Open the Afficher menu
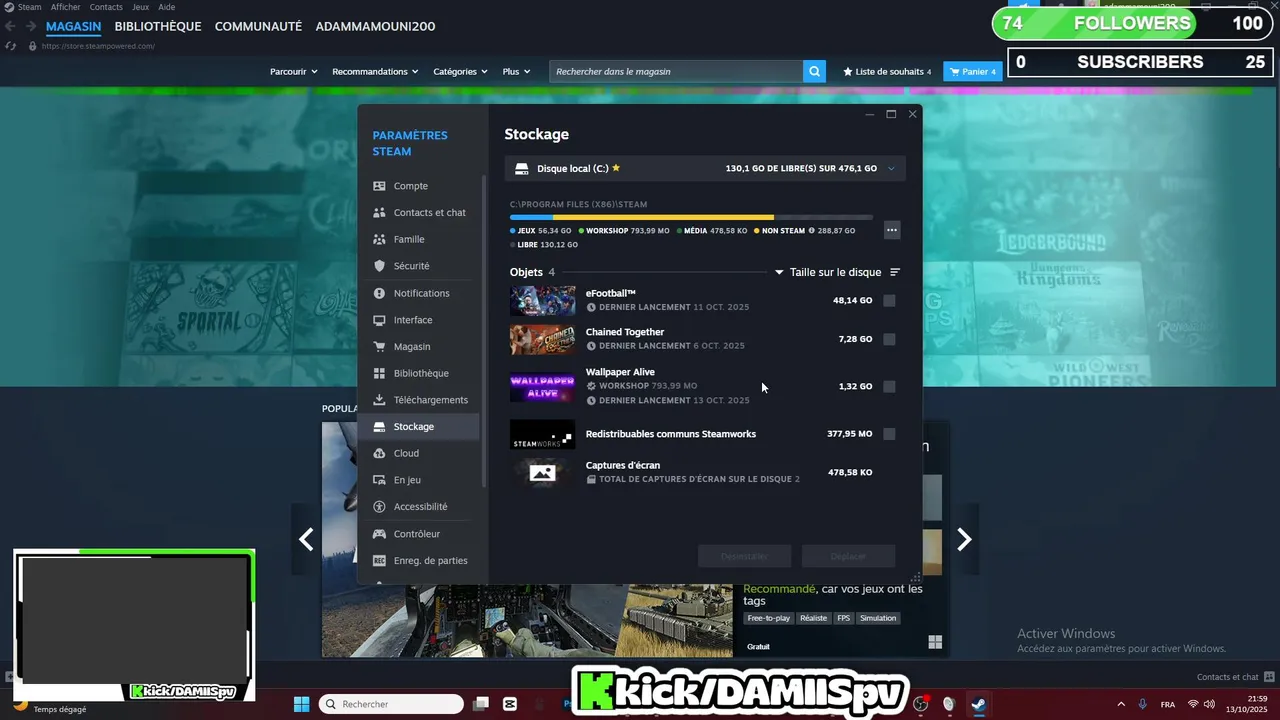 65,7
